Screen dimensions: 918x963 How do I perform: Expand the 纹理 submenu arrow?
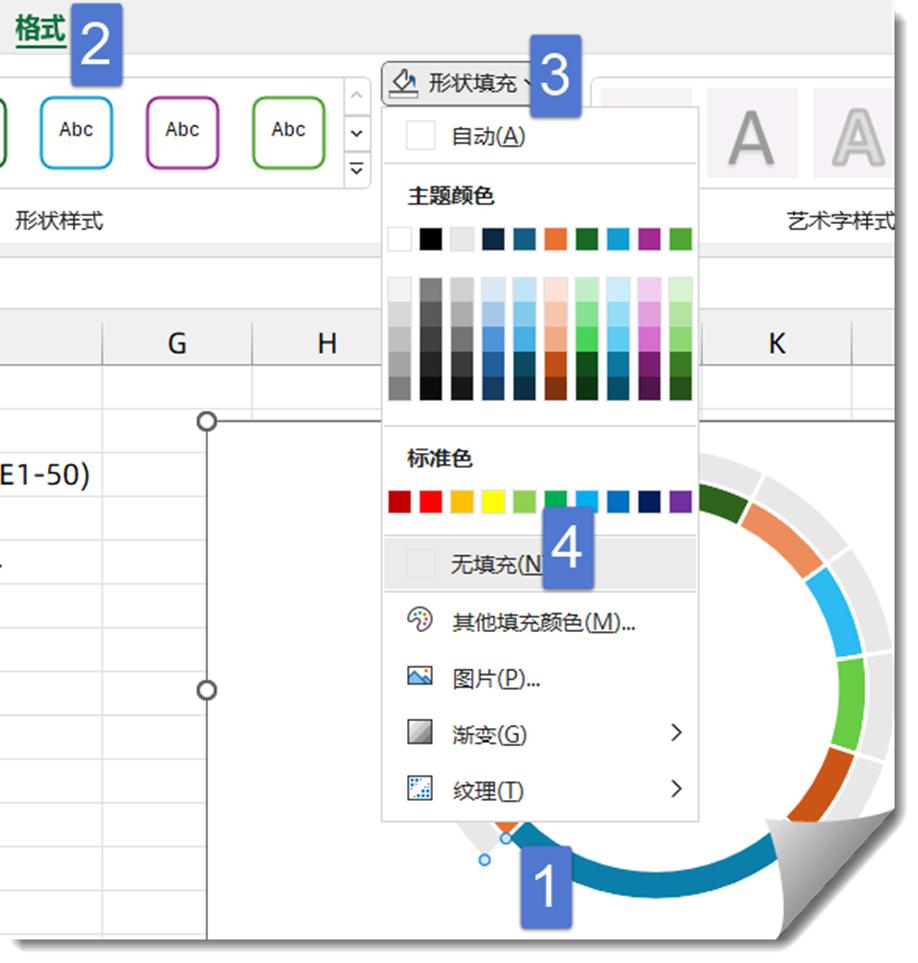676,790
